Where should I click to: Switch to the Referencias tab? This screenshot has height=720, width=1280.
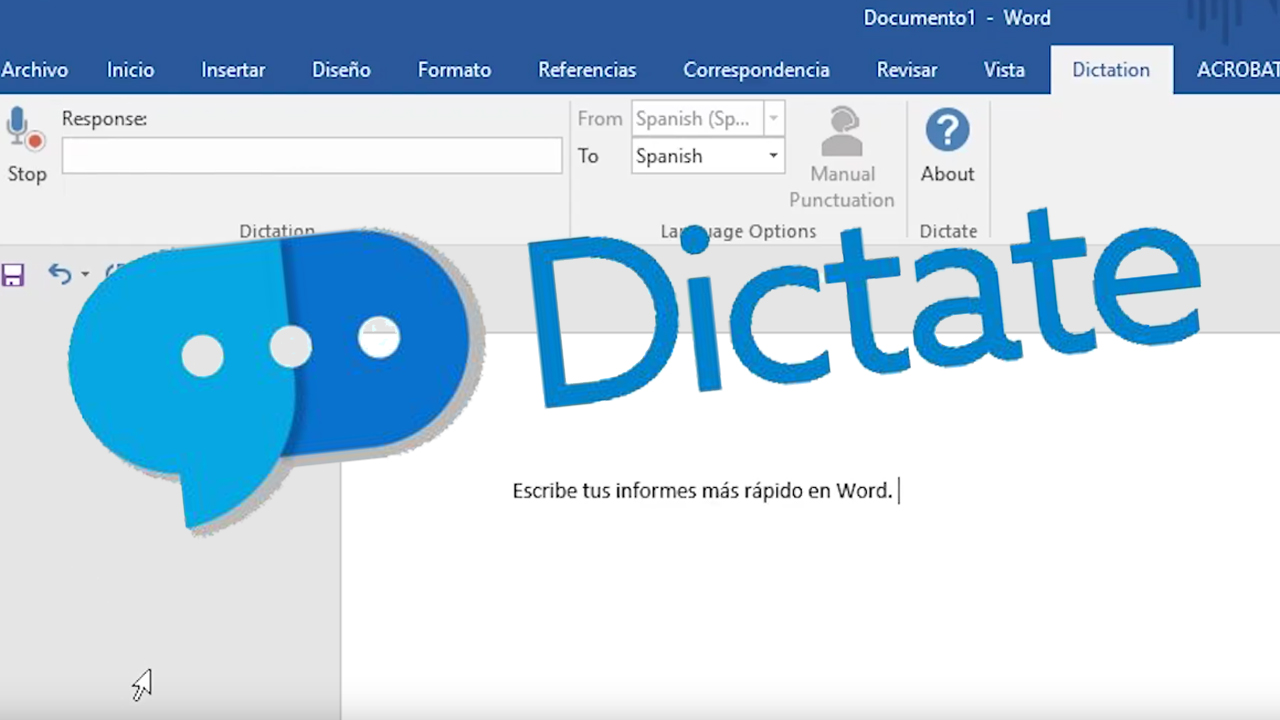(587, 70)
